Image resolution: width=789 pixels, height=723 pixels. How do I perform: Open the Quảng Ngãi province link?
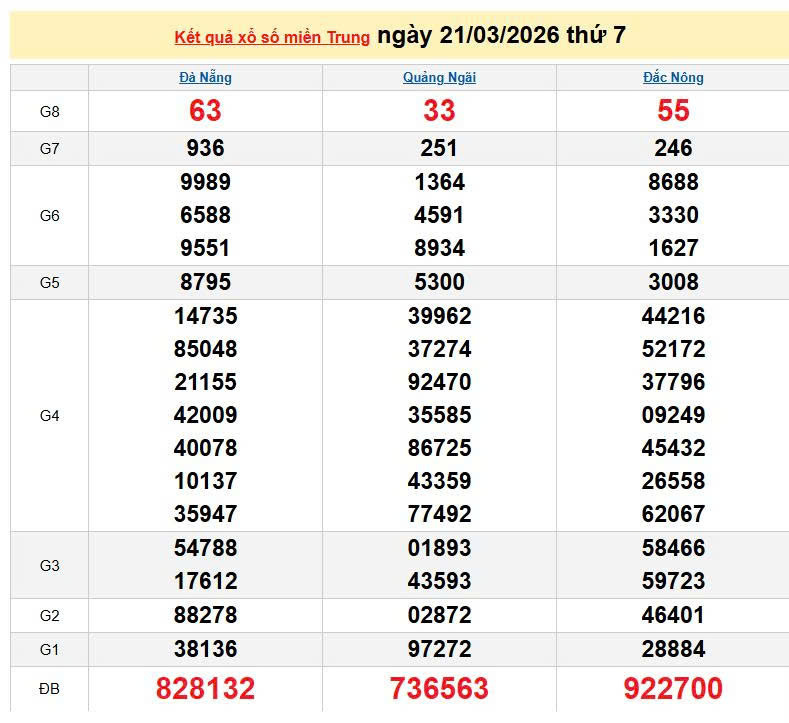[x=439, y=77]
